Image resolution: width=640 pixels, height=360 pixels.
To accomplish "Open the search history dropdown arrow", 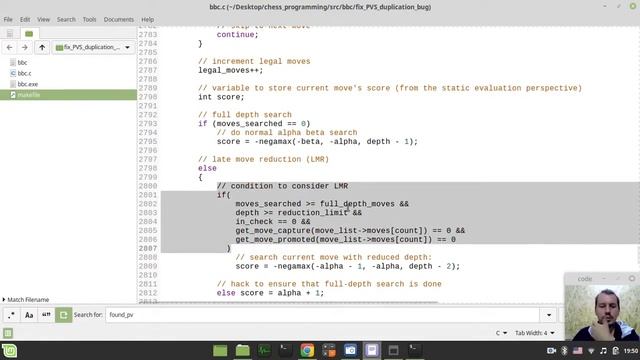I will (549, 315).
